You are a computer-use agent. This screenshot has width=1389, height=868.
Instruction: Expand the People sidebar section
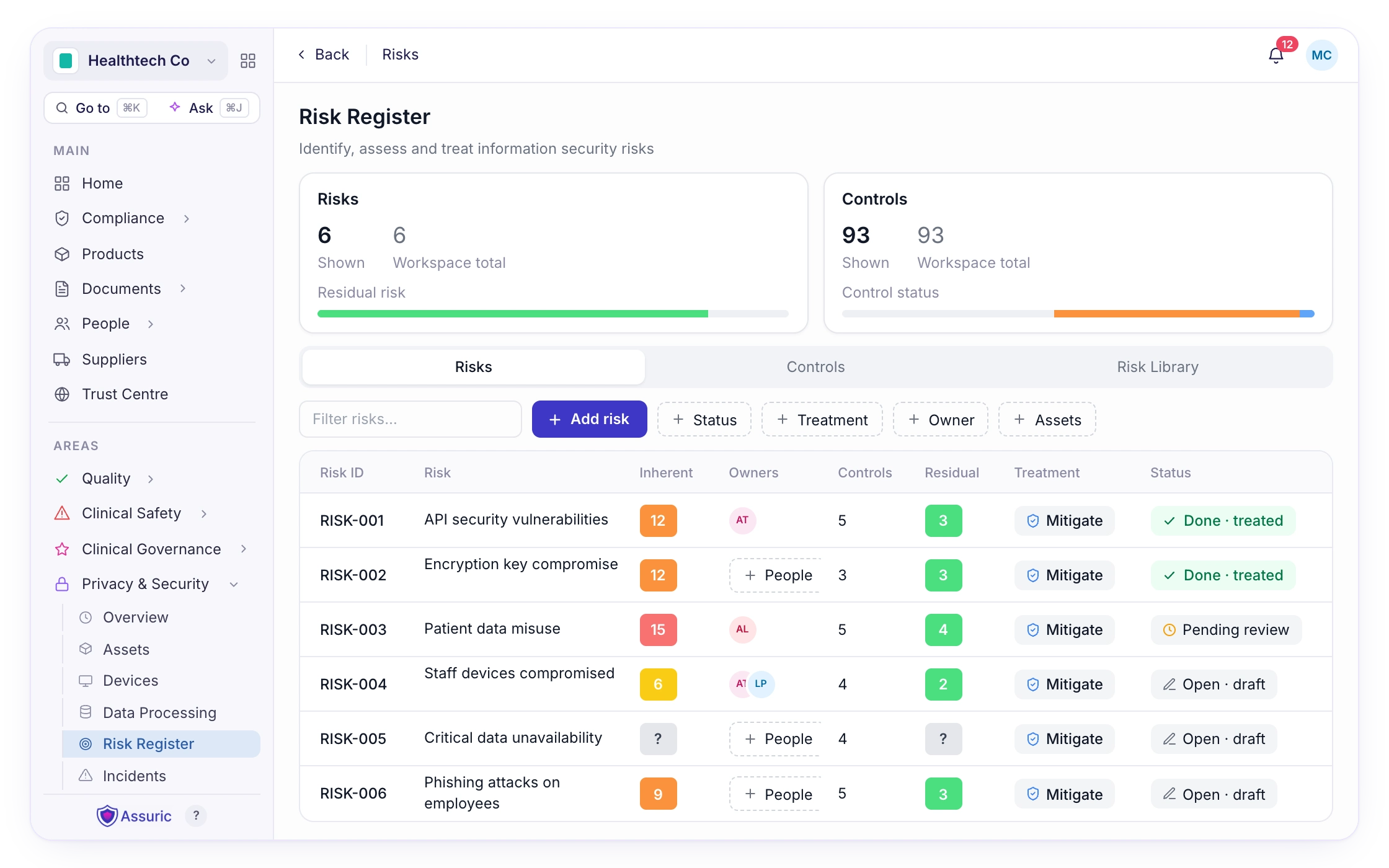151,324
